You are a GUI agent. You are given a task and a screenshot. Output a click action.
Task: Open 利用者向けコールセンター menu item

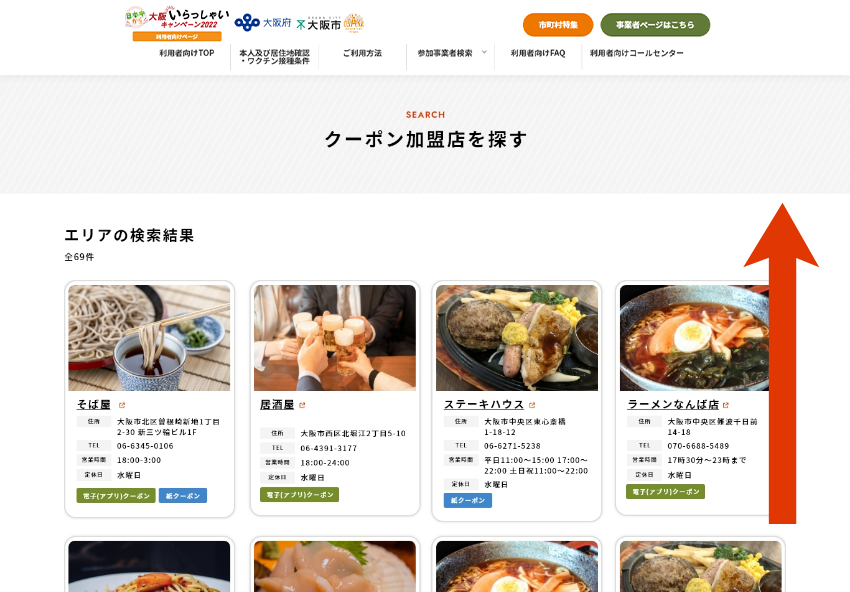[x=636, y=53]
